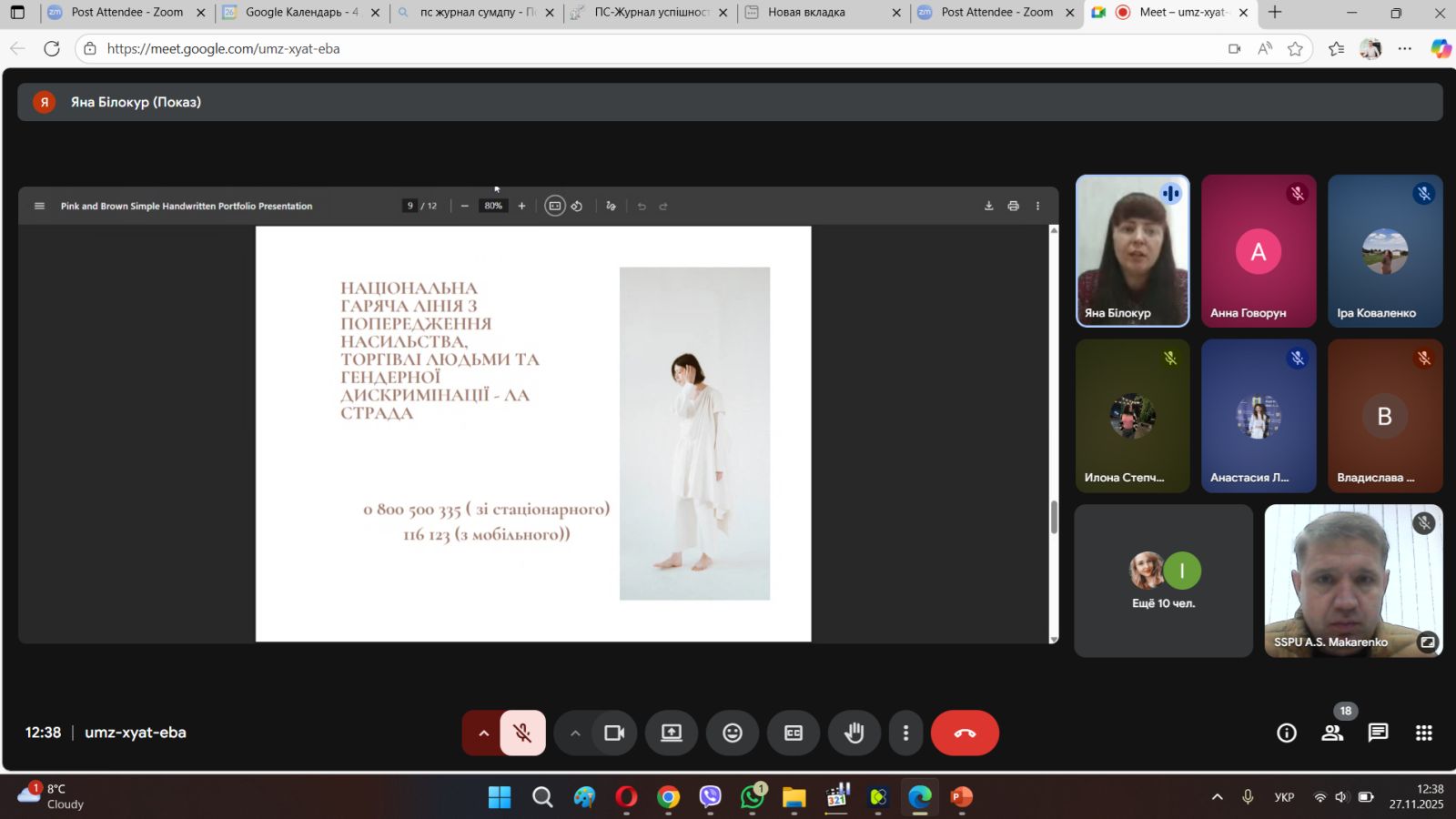The height and width of the screenshot is (819, 1456).
Task: Unmute the microphone in Meet
Action: (522, 733)
